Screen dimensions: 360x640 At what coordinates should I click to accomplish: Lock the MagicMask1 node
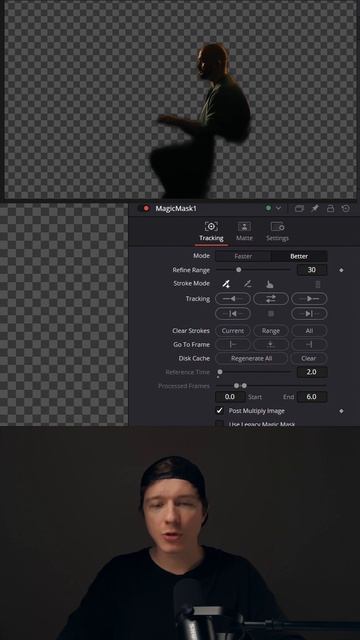pos(330,209)
